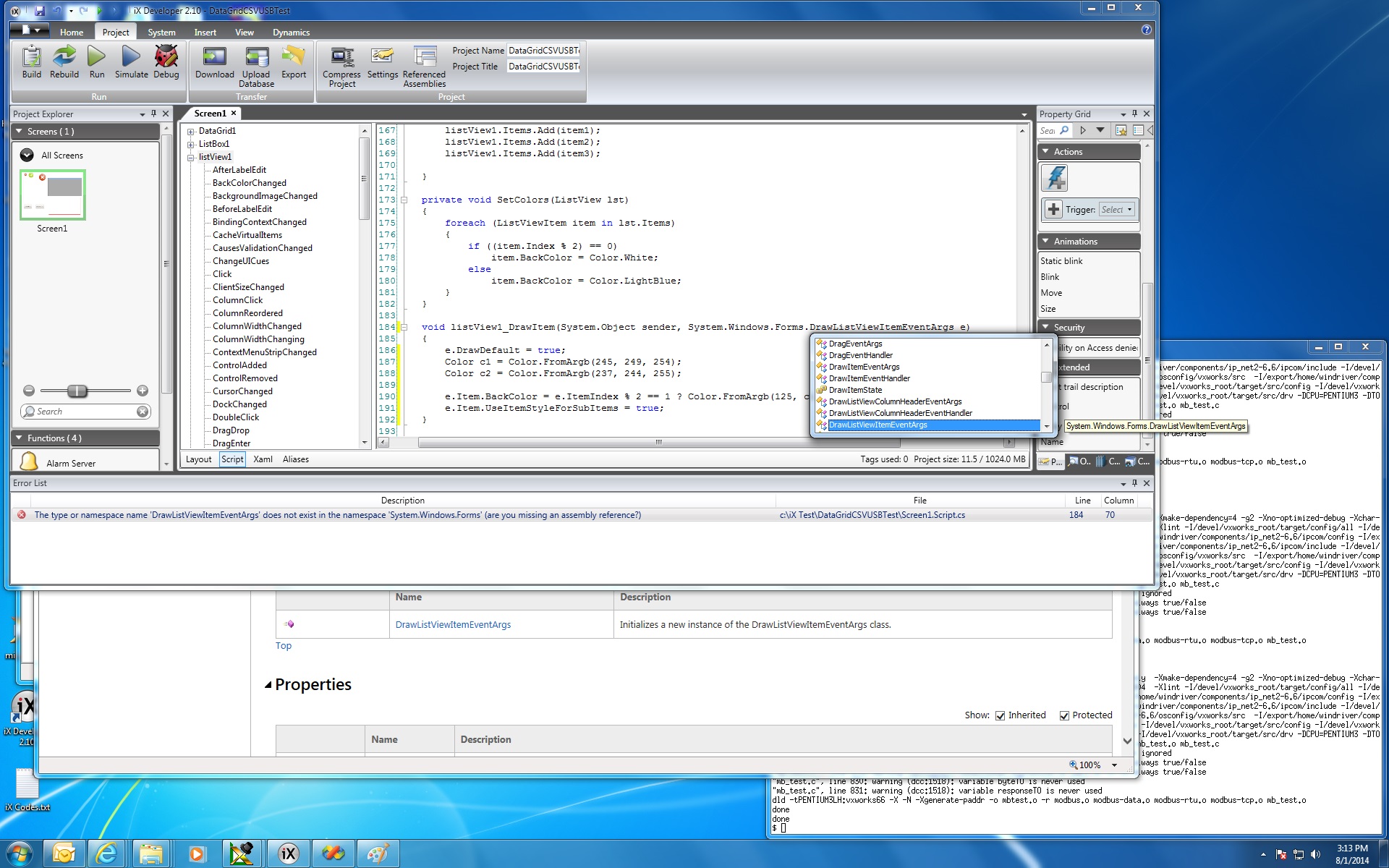Switch to the Layout editor tab
The height and width of the screenshot is (868, 1389).
coord(198,459)
